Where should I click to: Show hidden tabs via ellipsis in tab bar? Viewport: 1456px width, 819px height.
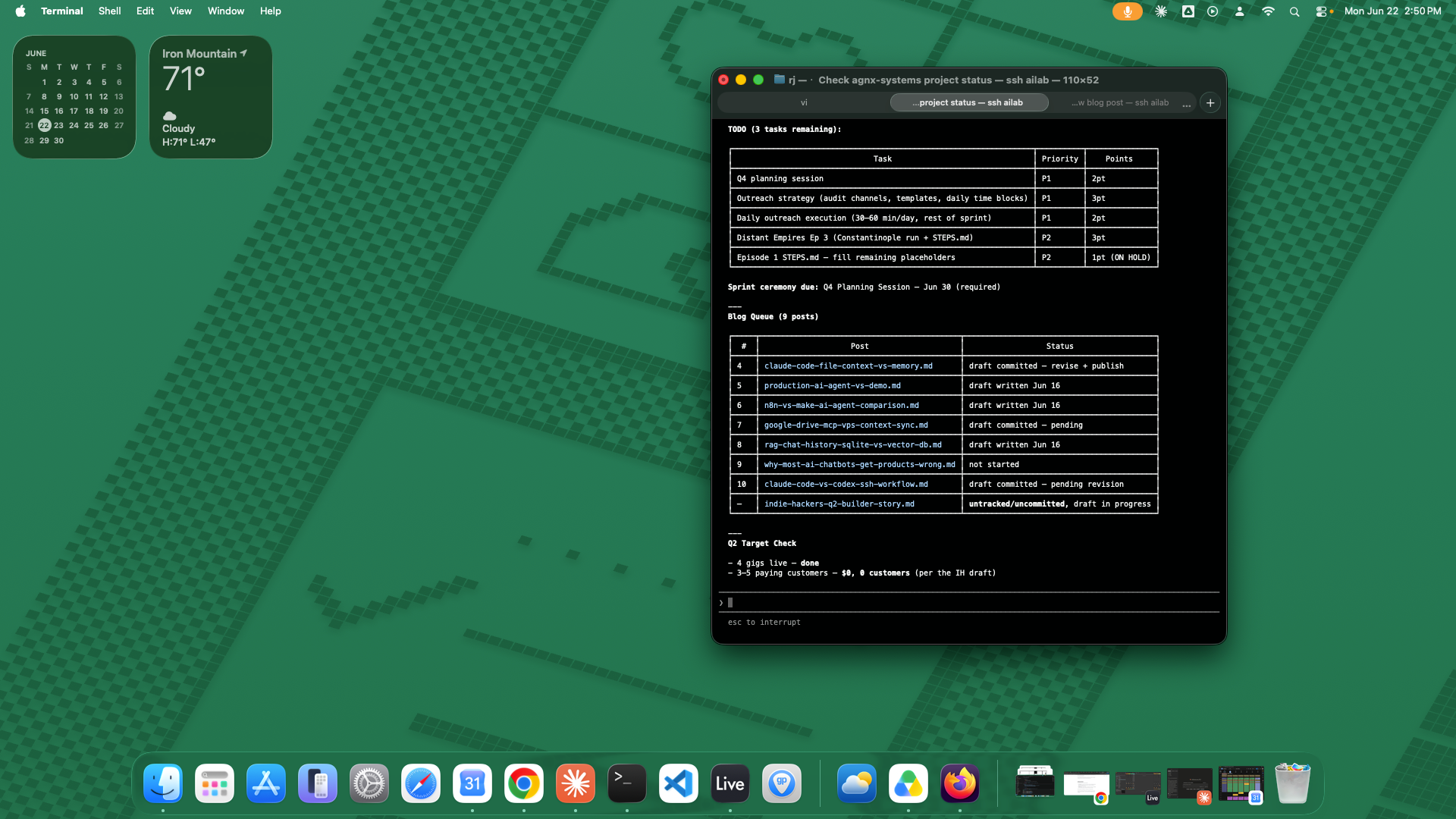pyautogui.click(x=1187, y=104)
